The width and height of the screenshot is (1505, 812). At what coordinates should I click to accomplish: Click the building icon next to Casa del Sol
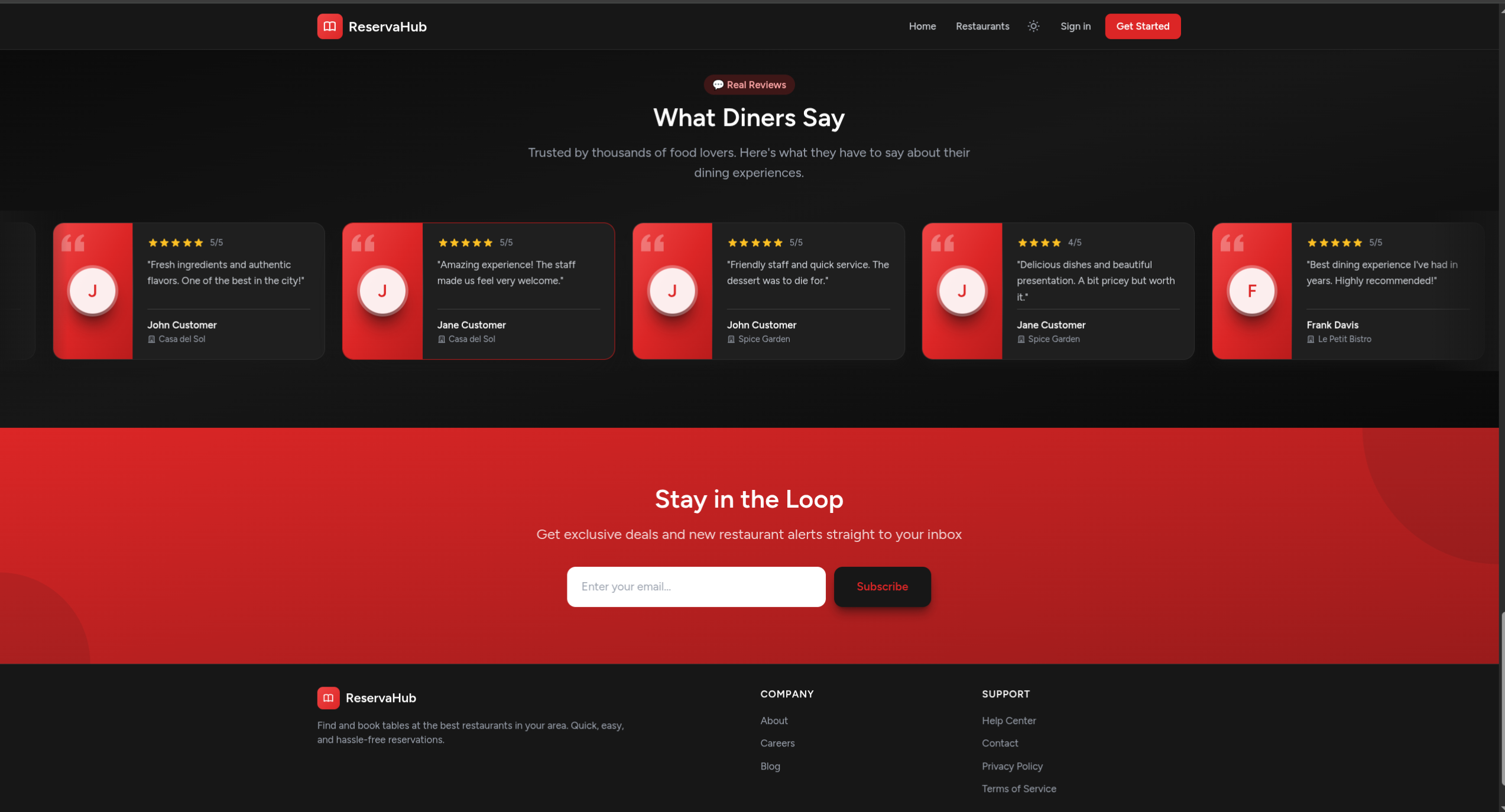pos(152,339)
